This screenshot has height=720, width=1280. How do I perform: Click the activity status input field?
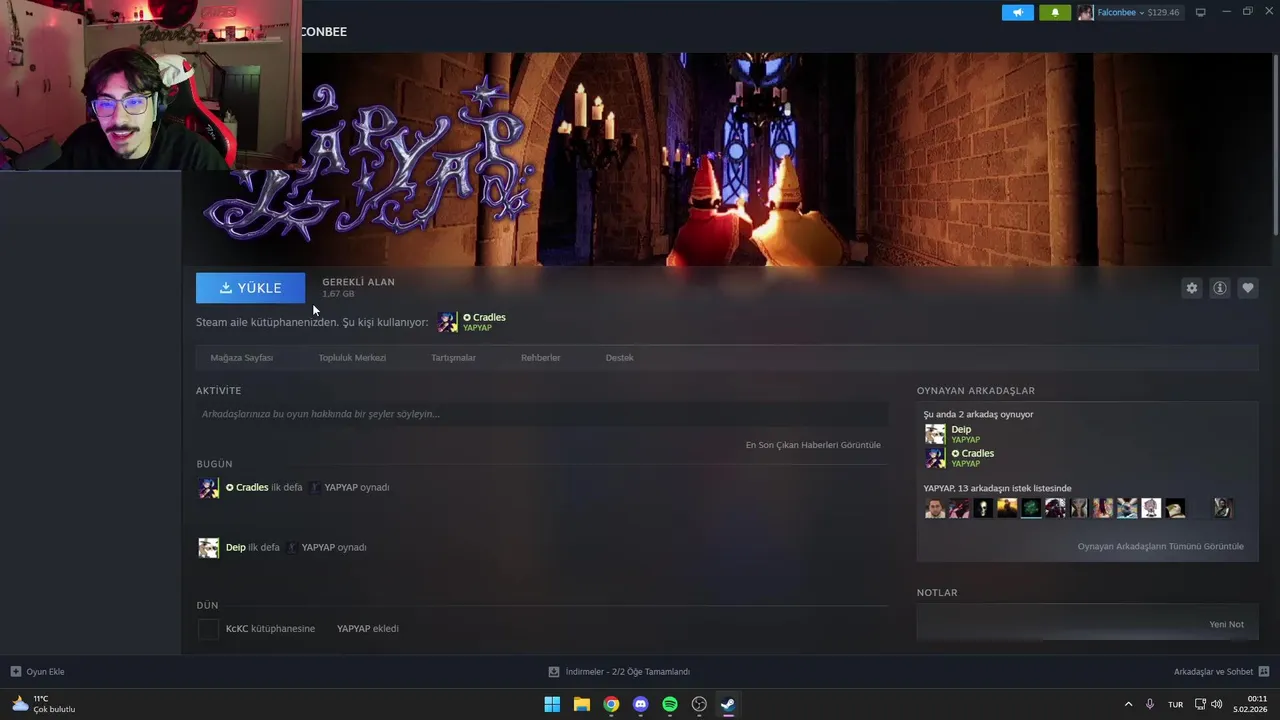541,414
